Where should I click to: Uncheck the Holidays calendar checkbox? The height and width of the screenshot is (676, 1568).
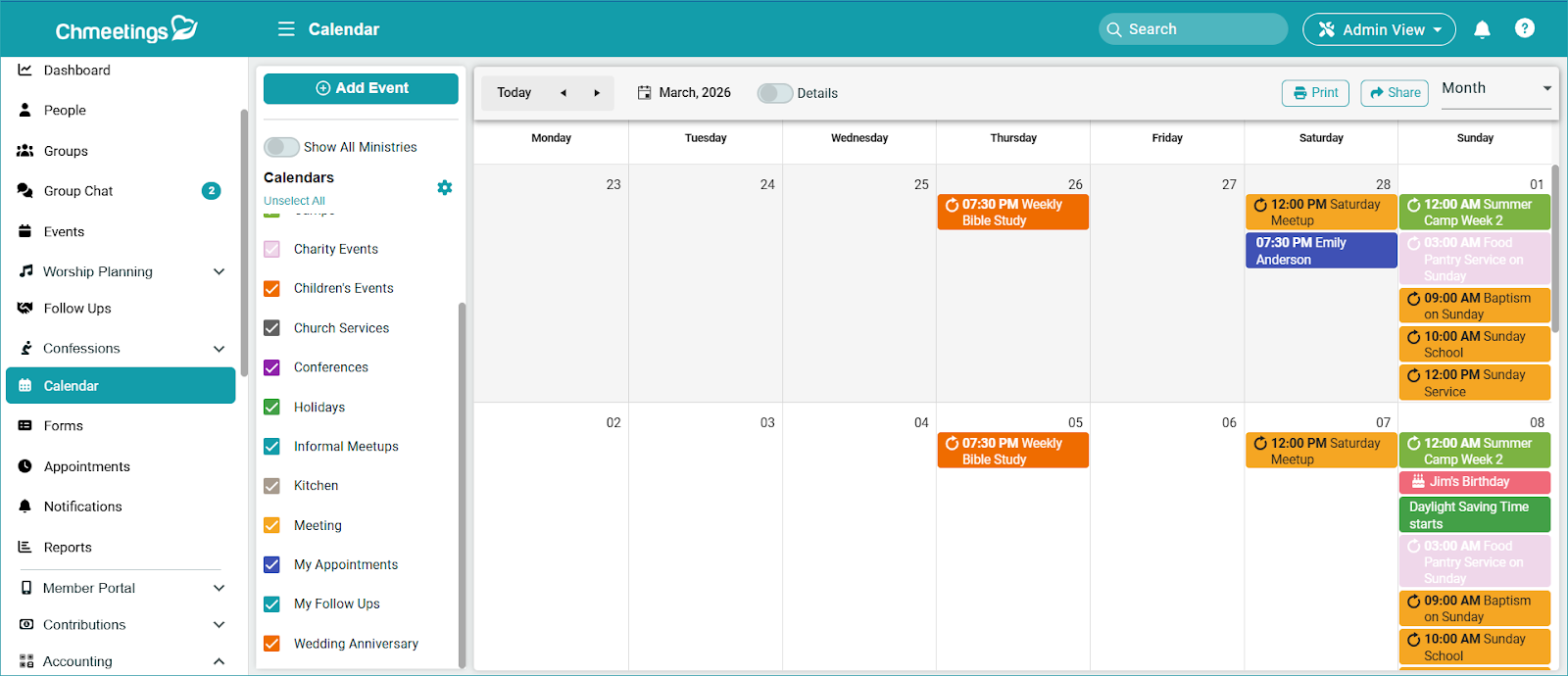(272, 408)
